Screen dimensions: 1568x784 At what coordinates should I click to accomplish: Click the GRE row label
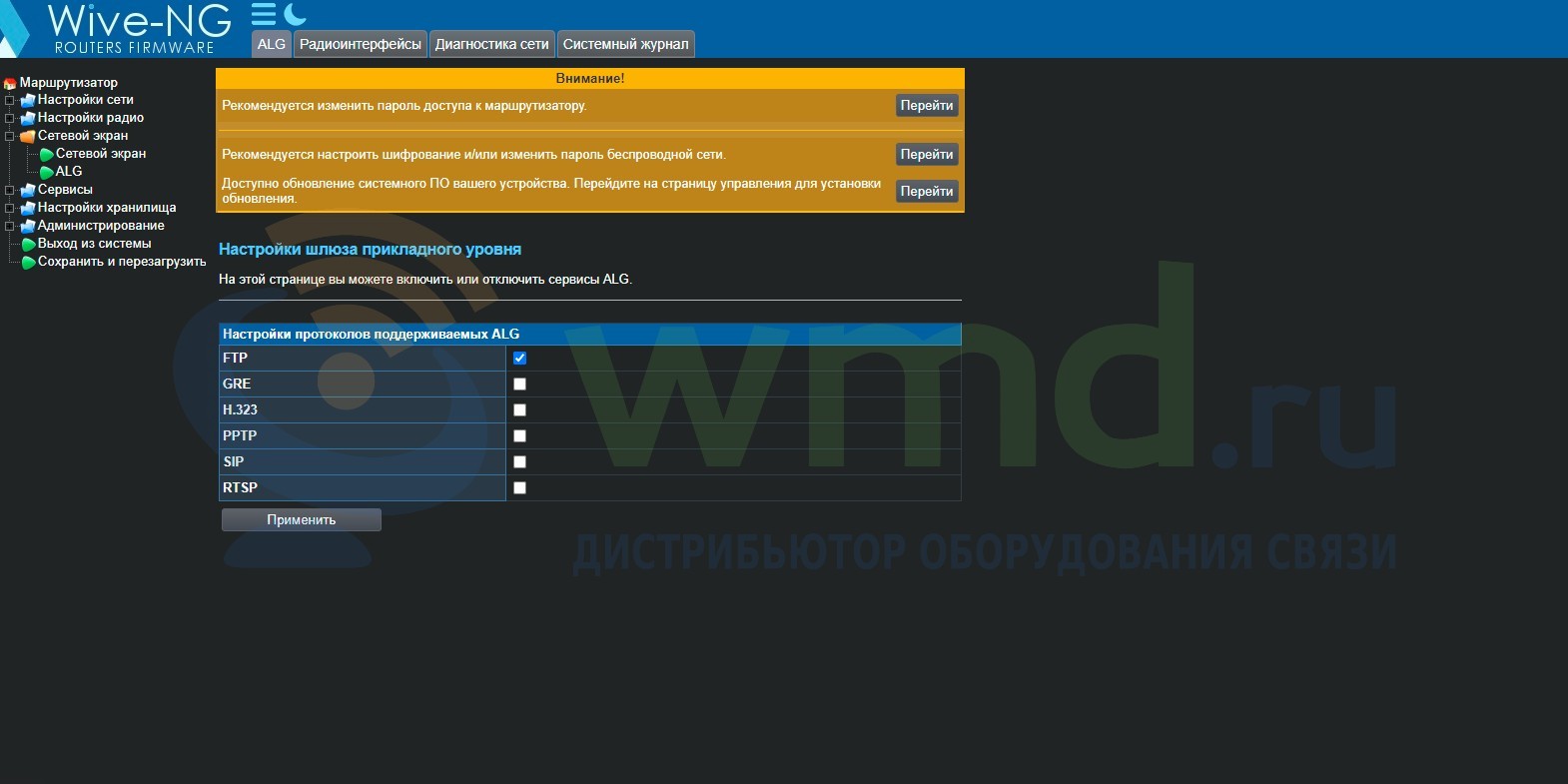click(x=237, y=384)
